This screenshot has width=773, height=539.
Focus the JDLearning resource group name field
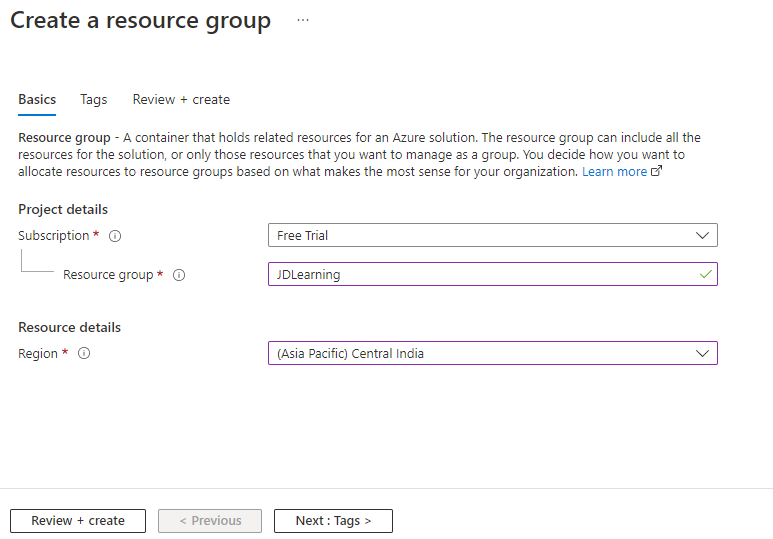(492, 274)
